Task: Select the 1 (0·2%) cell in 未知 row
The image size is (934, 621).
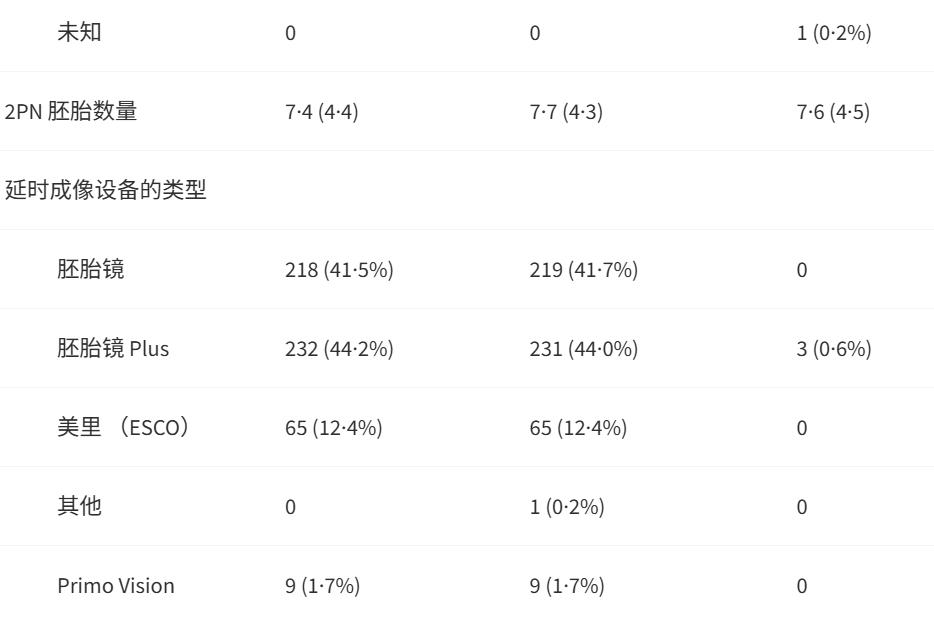Action: point(834,33)
